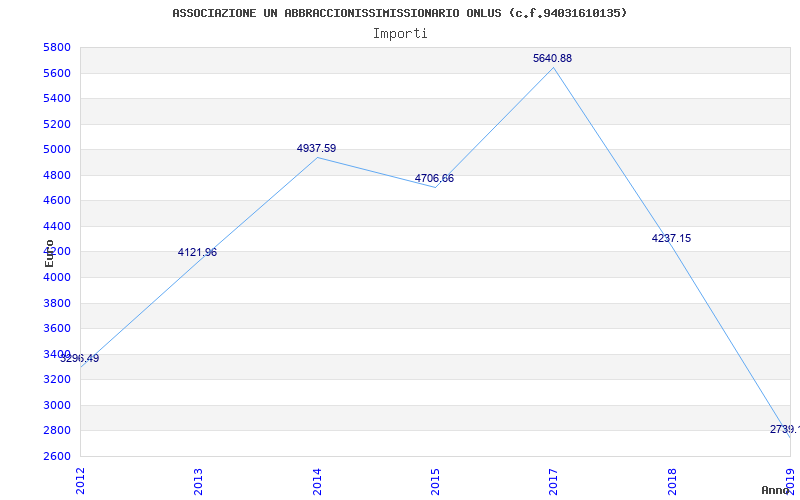Click the 2013 x-axis year label
The height and width of the screenshot is (500, 800).
pyautogui.click(x=198, y=482)
